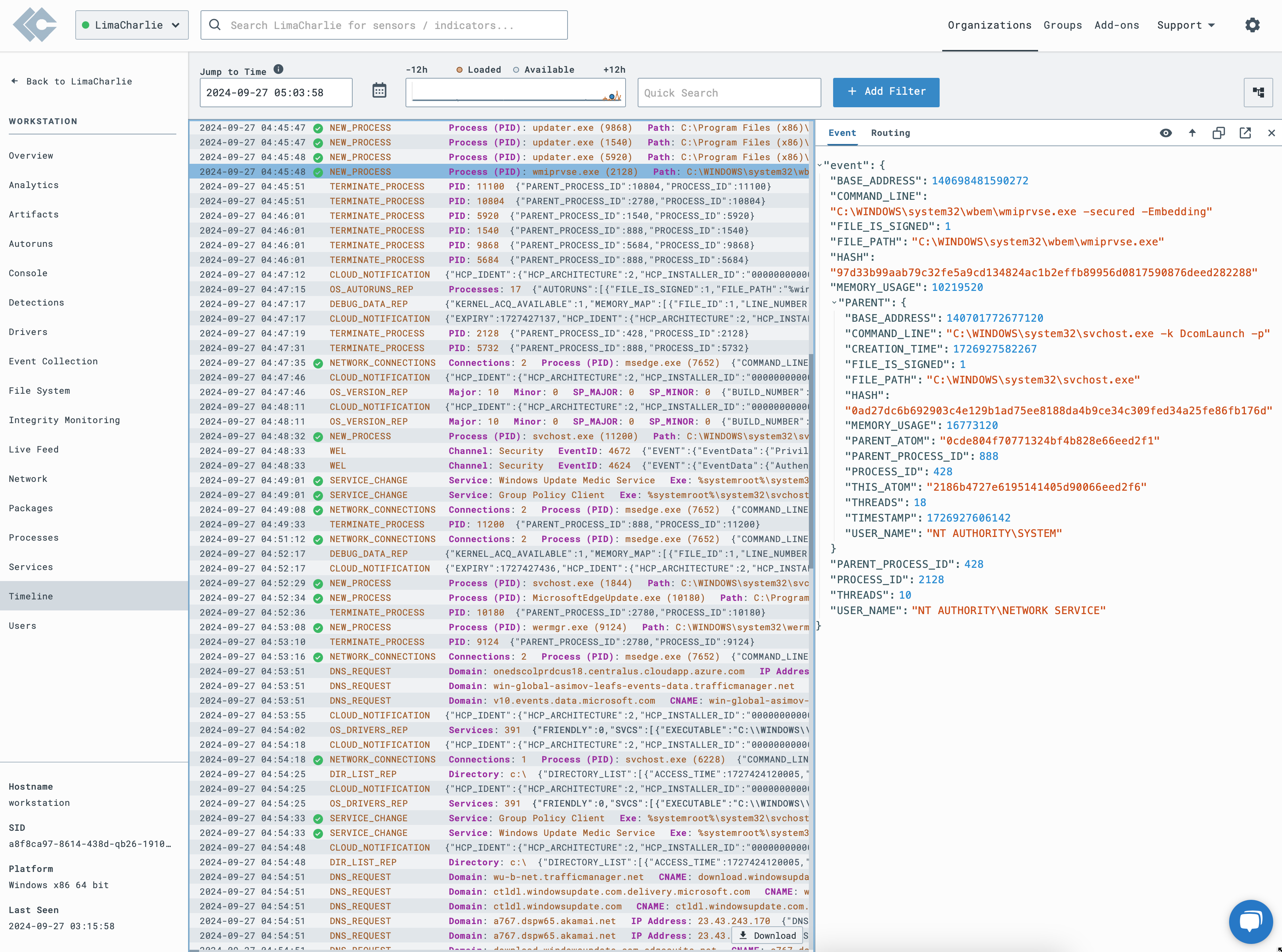Click the -12h timeline label

click(417, 70)
